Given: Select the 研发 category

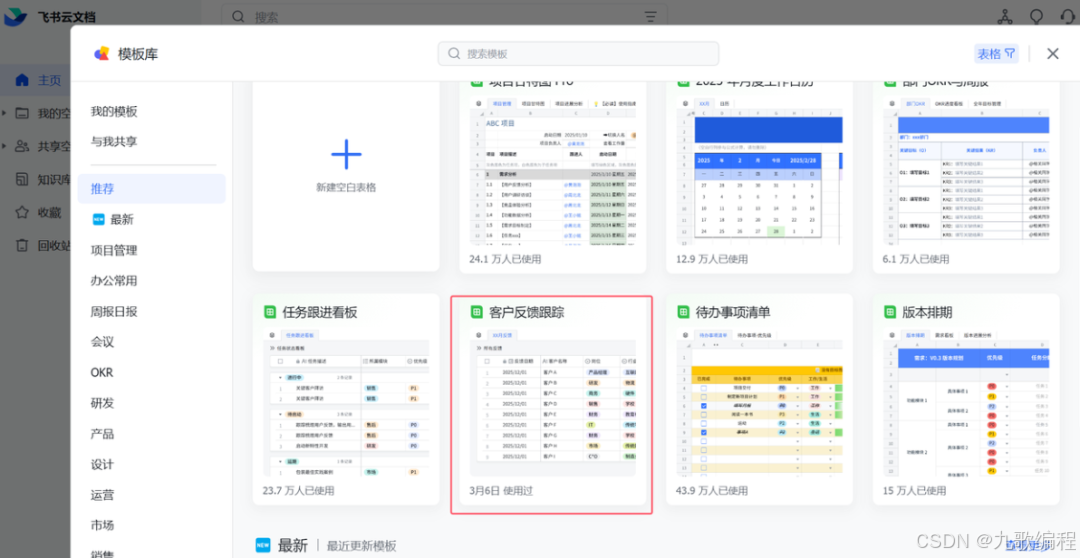Looking at the screenshot, I should (x=103, y=403).
